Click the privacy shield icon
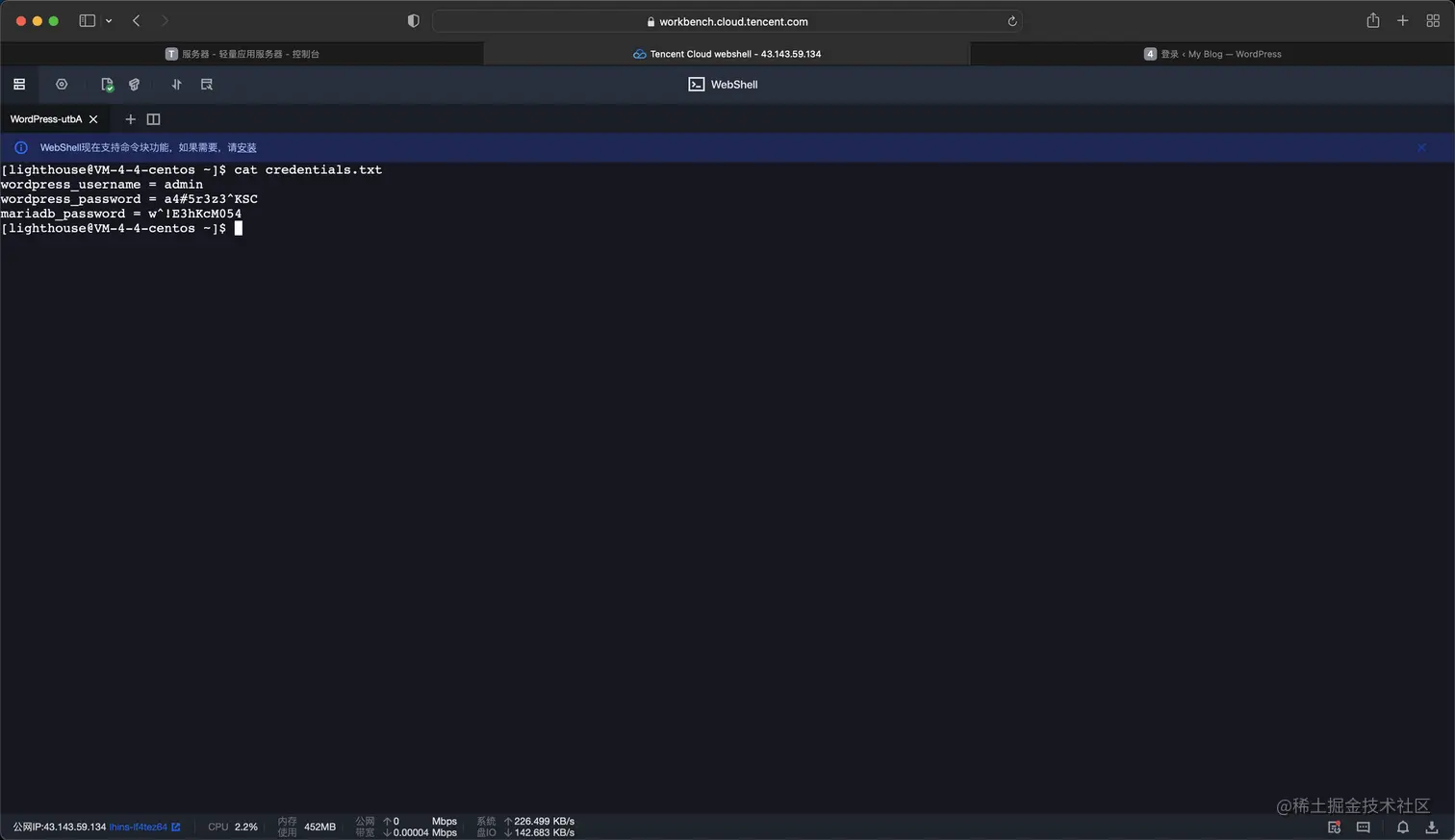The width and height of the screenshot is (1455, 840). 414,21
